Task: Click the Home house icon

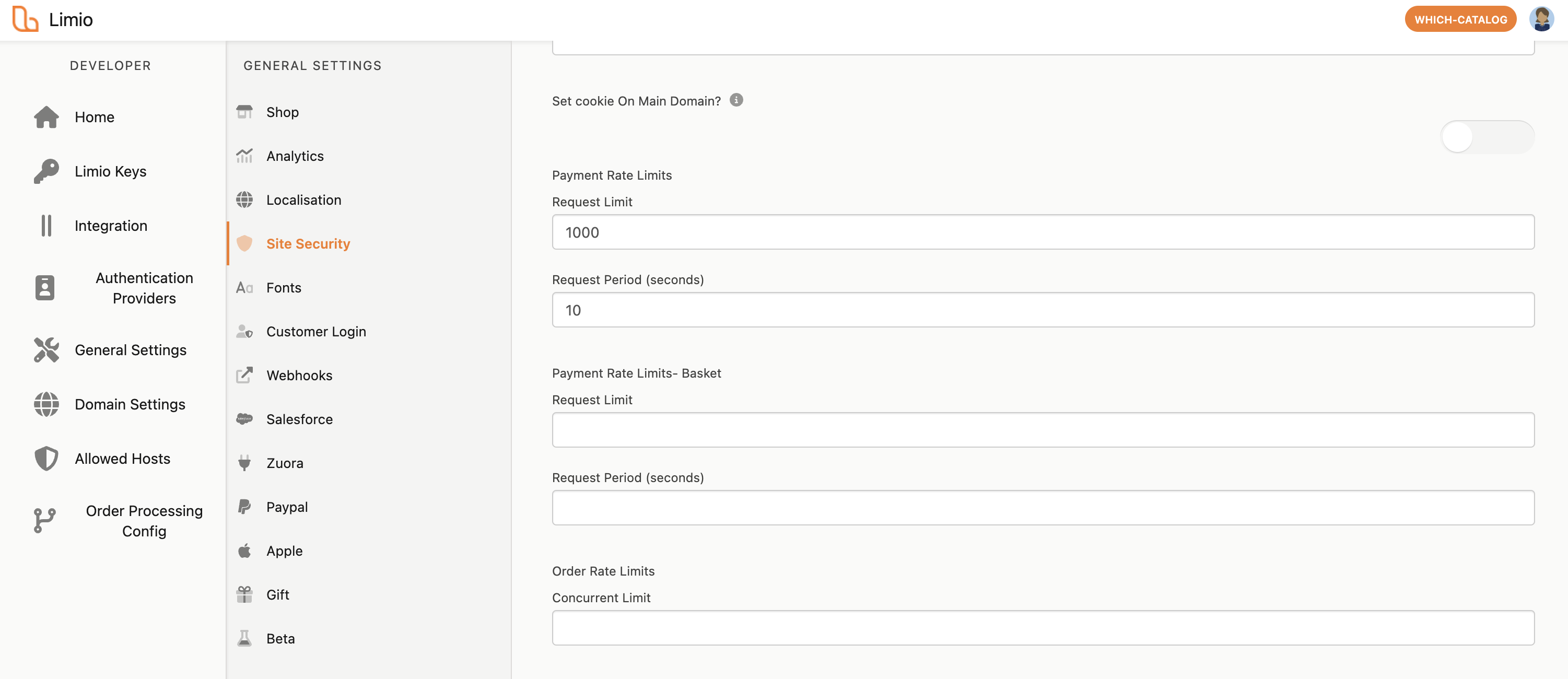Action: 46,117
